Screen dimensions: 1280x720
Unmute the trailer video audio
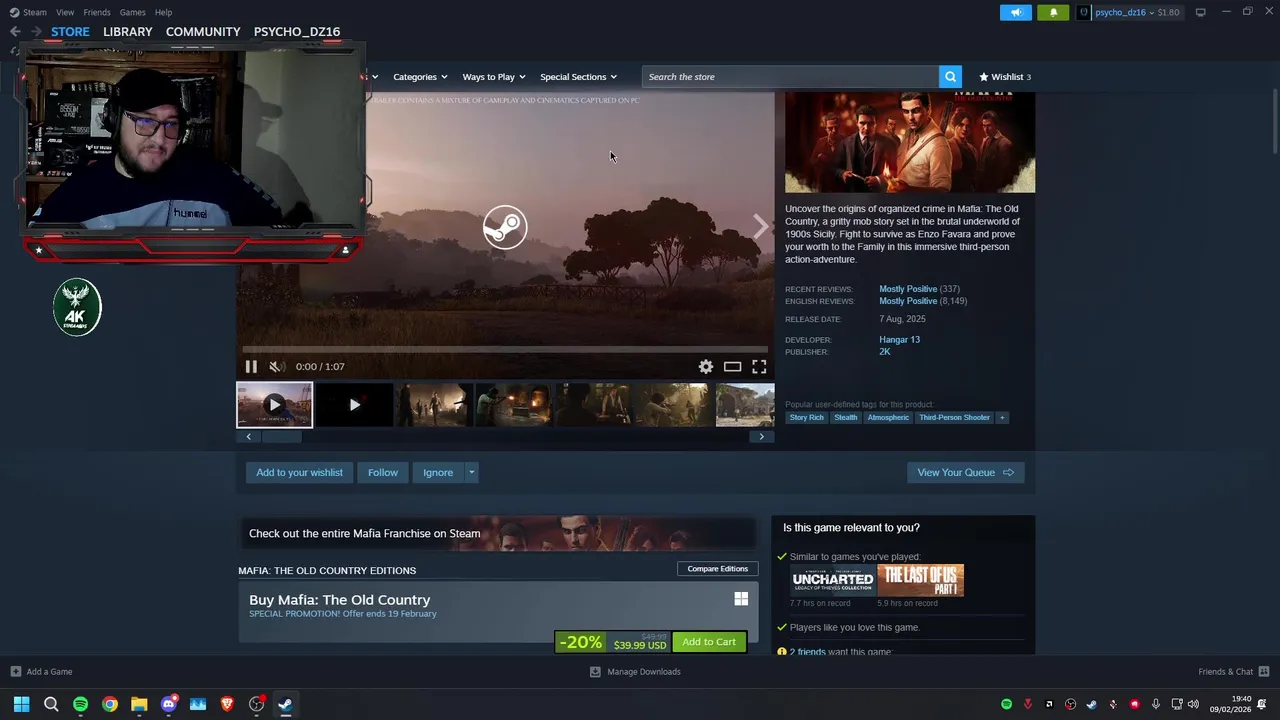tap(276, 367)
